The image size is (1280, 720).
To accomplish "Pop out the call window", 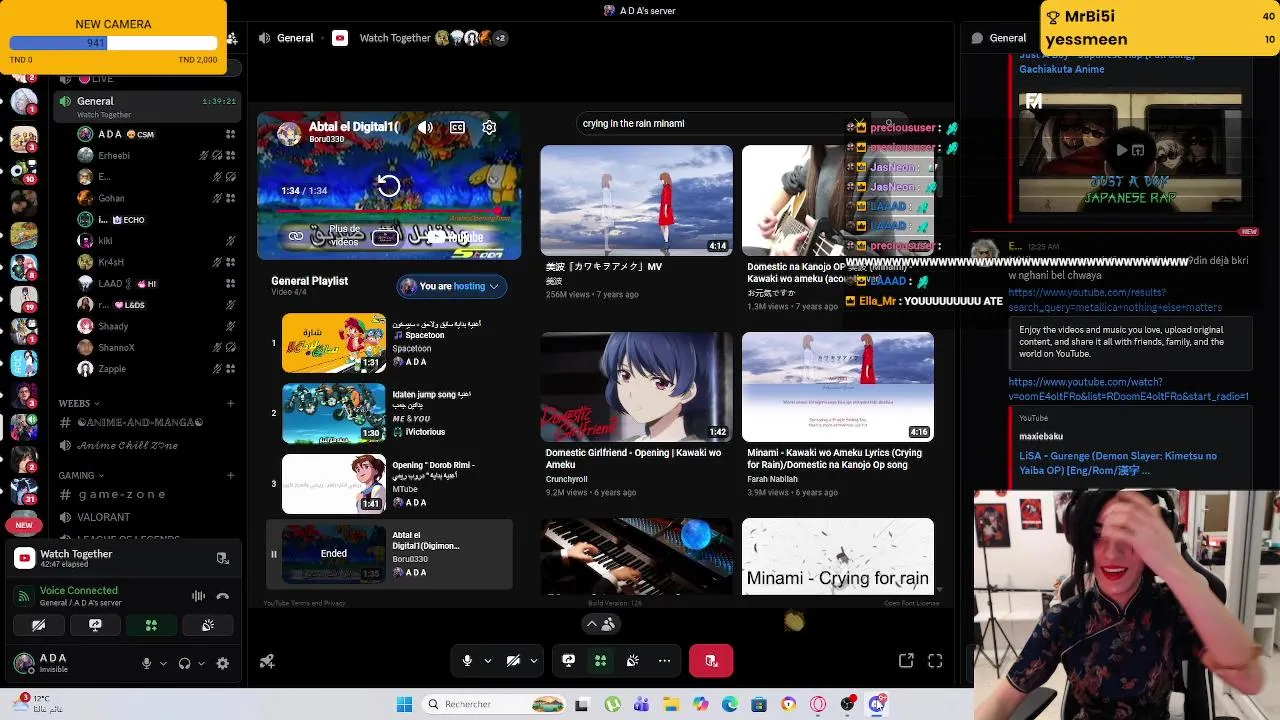I will [x=906, y=661].
